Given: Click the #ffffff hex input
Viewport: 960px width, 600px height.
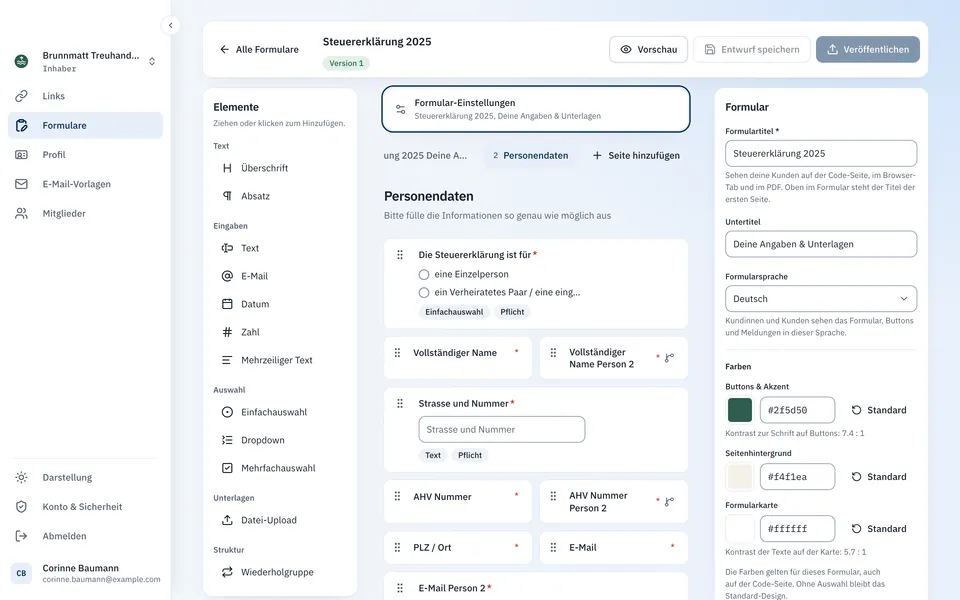Looking at the screenshot, I should click(797, 529).
